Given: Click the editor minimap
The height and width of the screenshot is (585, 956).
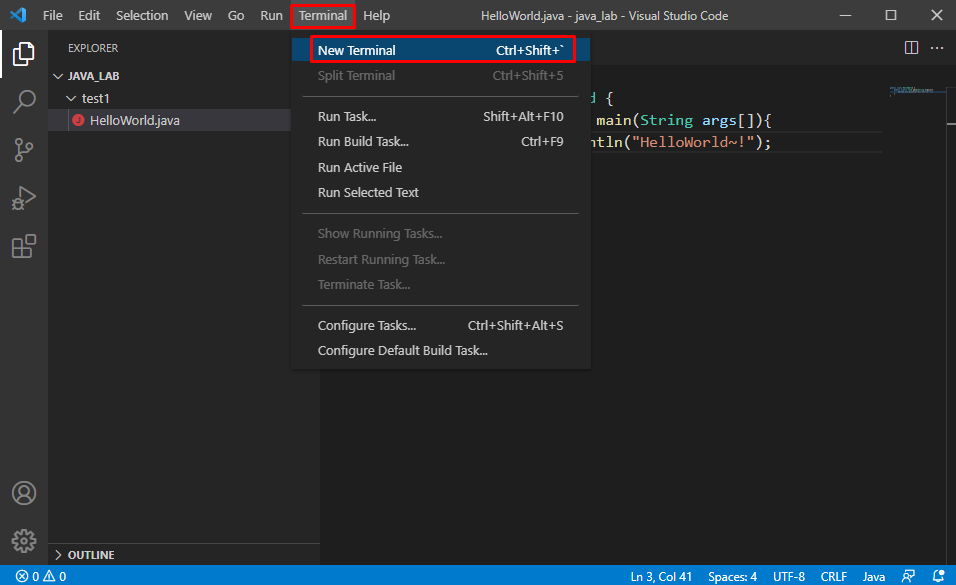Looking at the screenshot, I should tap(917, 92).
